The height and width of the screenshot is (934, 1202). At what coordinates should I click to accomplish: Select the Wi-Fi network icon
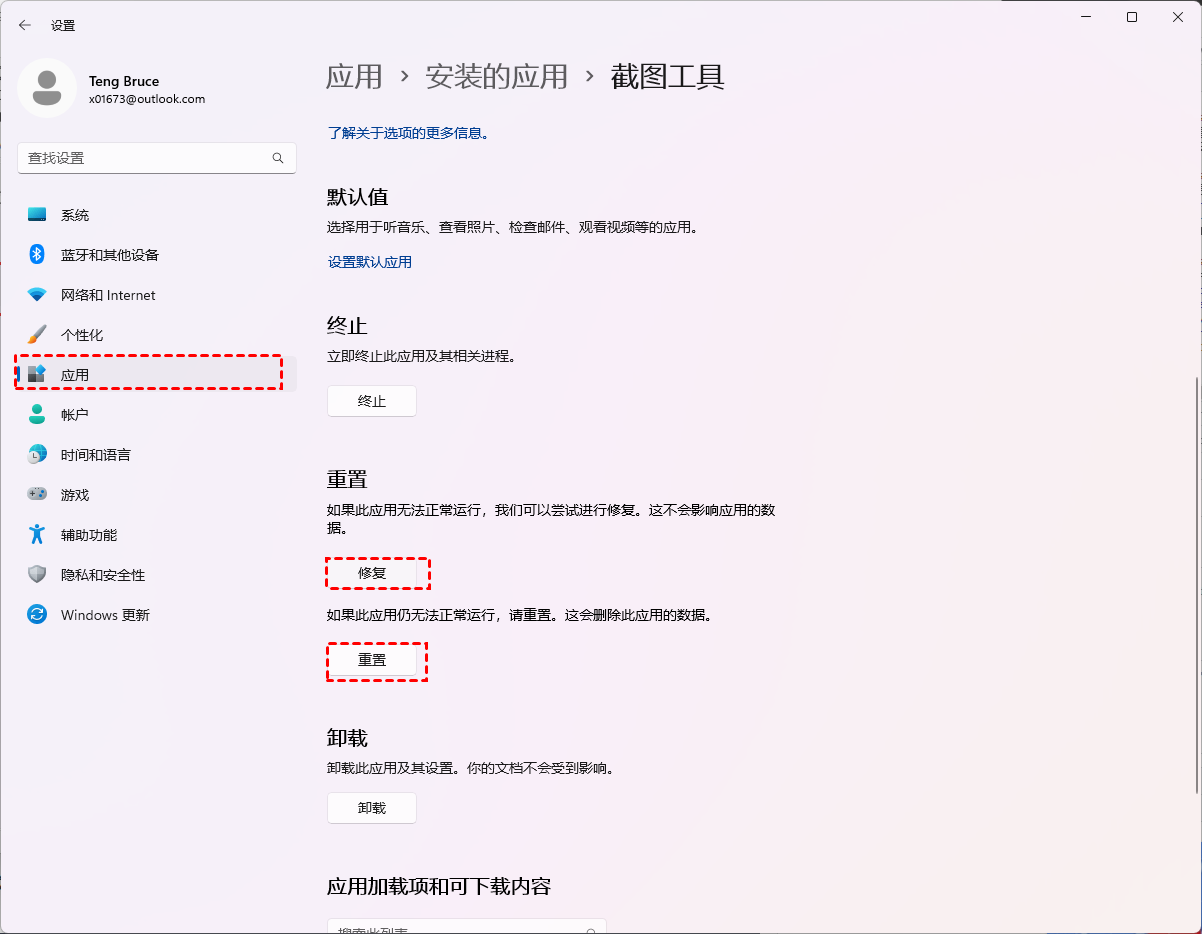coord(37,295)
